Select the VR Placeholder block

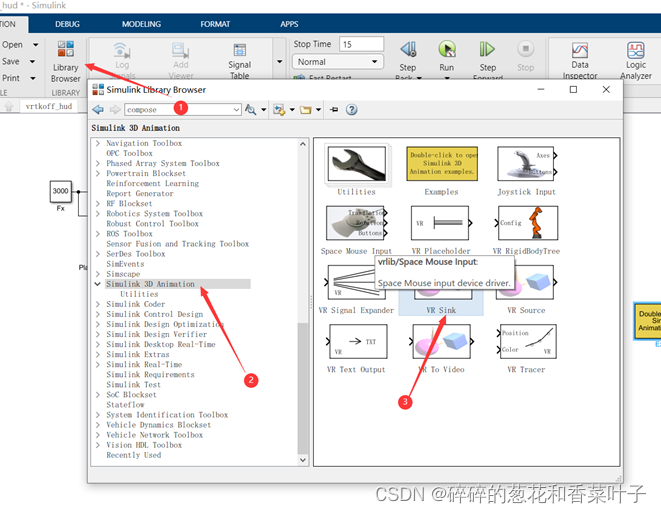(x=441, y=223)
